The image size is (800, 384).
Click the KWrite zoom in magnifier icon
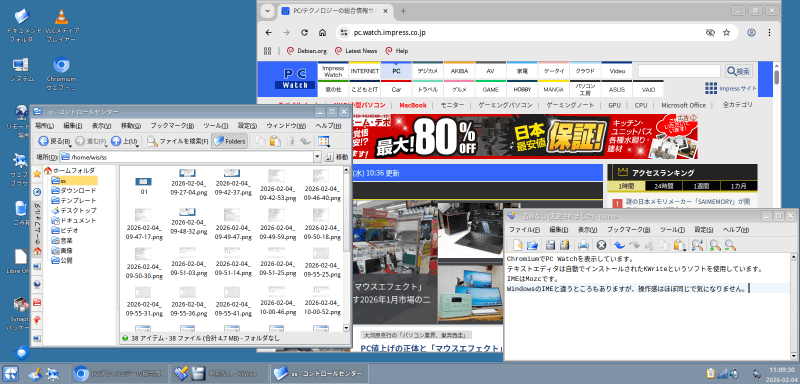tap(715, 245)
